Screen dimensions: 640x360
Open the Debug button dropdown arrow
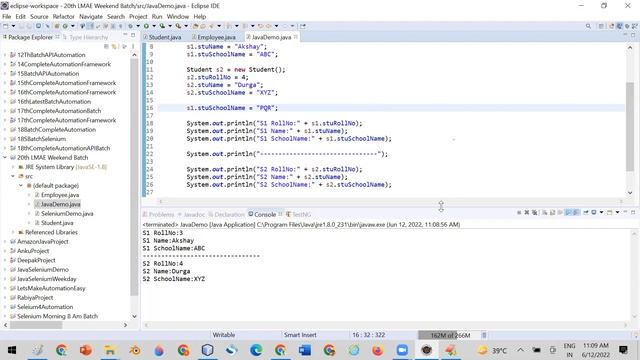138,26
